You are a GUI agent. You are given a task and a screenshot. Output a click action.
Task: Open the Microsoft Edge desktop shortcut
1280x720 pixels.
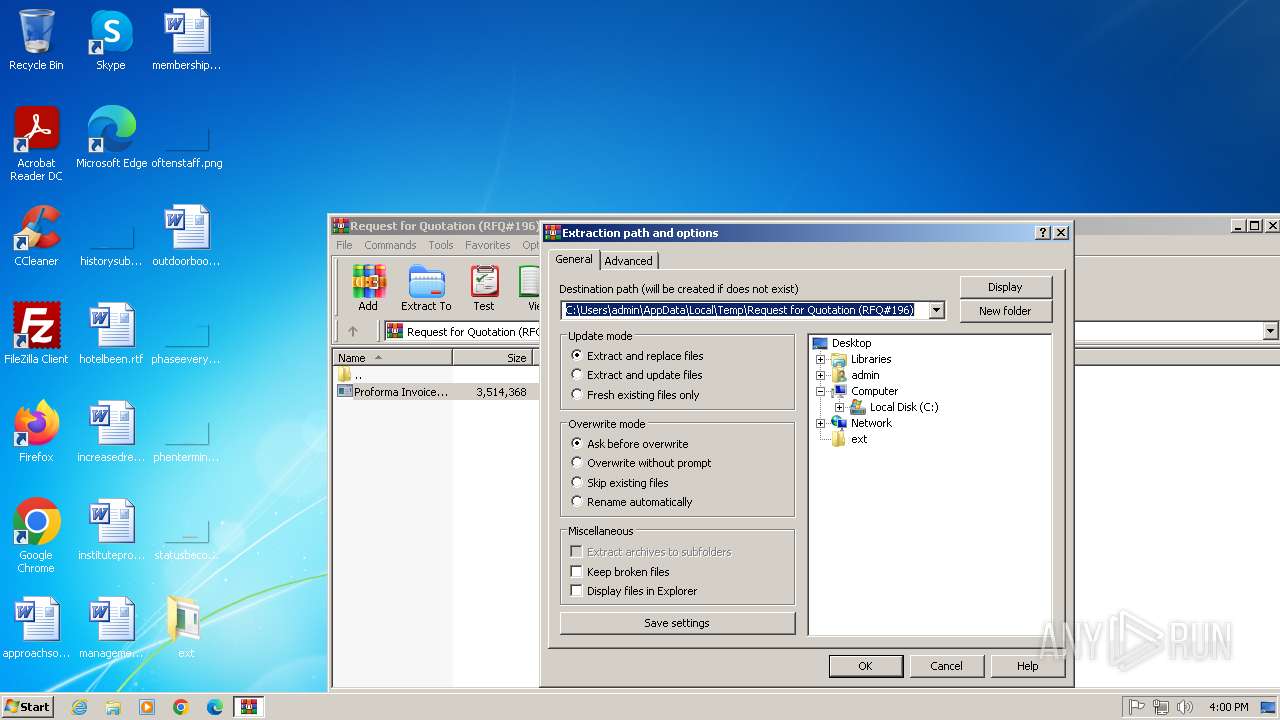[x=111, y=138]
